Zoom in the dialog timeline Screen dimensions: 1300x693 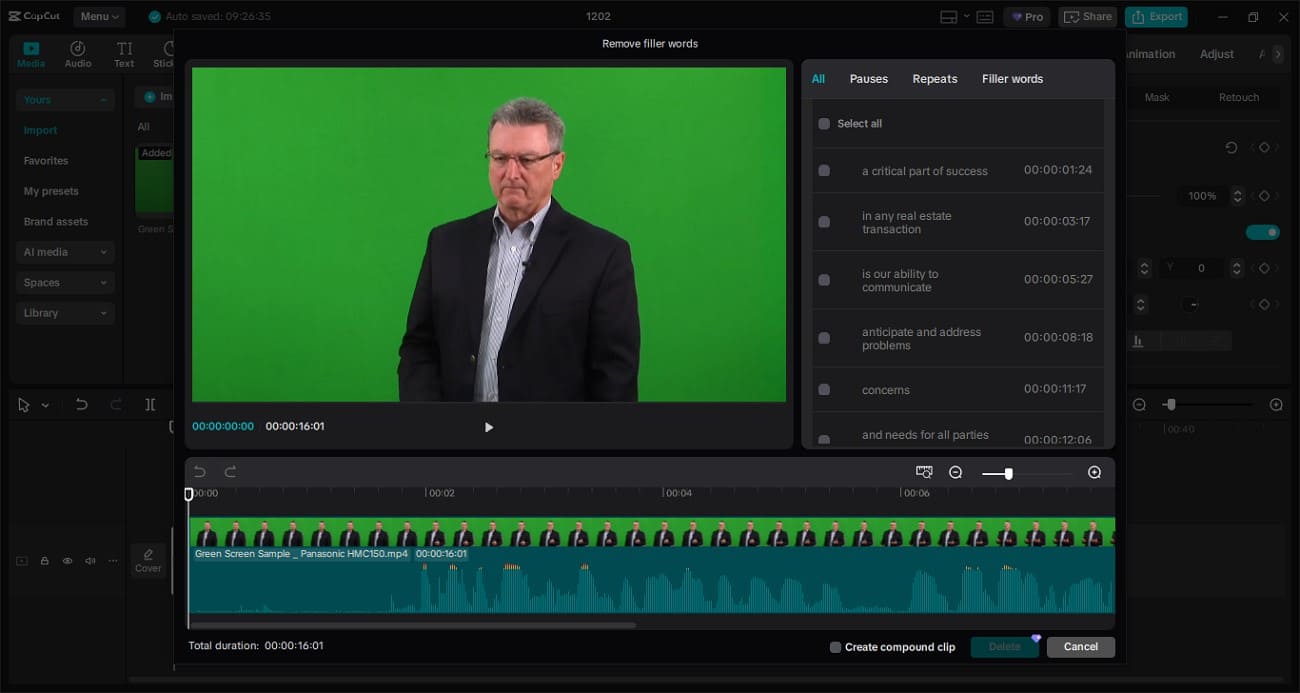click(1094, 472)
